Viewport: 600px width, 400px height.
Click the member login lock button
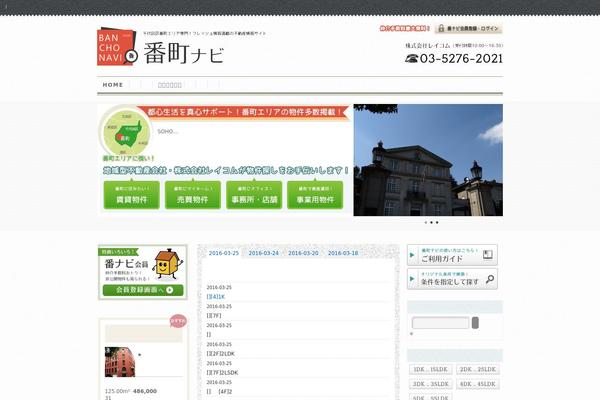(x=468, y=28)
